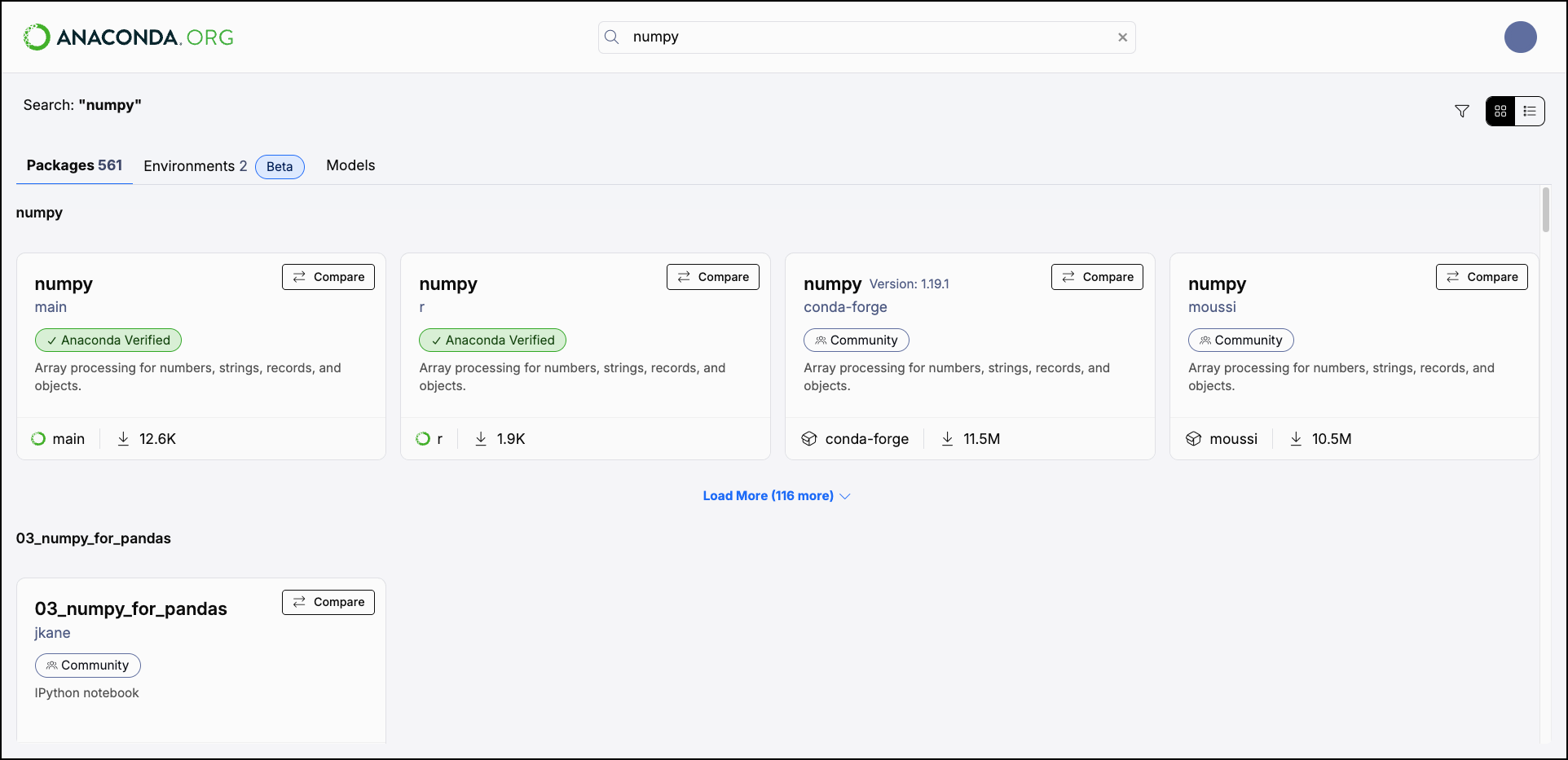
Task: Click the vertical scrollbar thumb
Action: 1545,210
